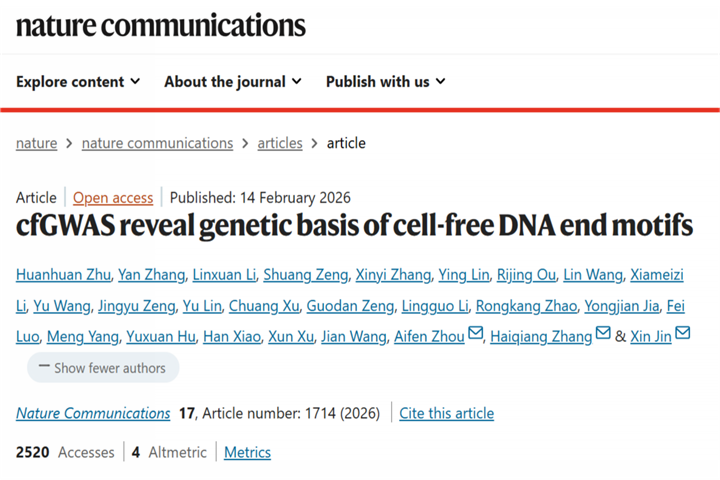
Task: Open the Open access link
Action: click(x=113, y=198)
